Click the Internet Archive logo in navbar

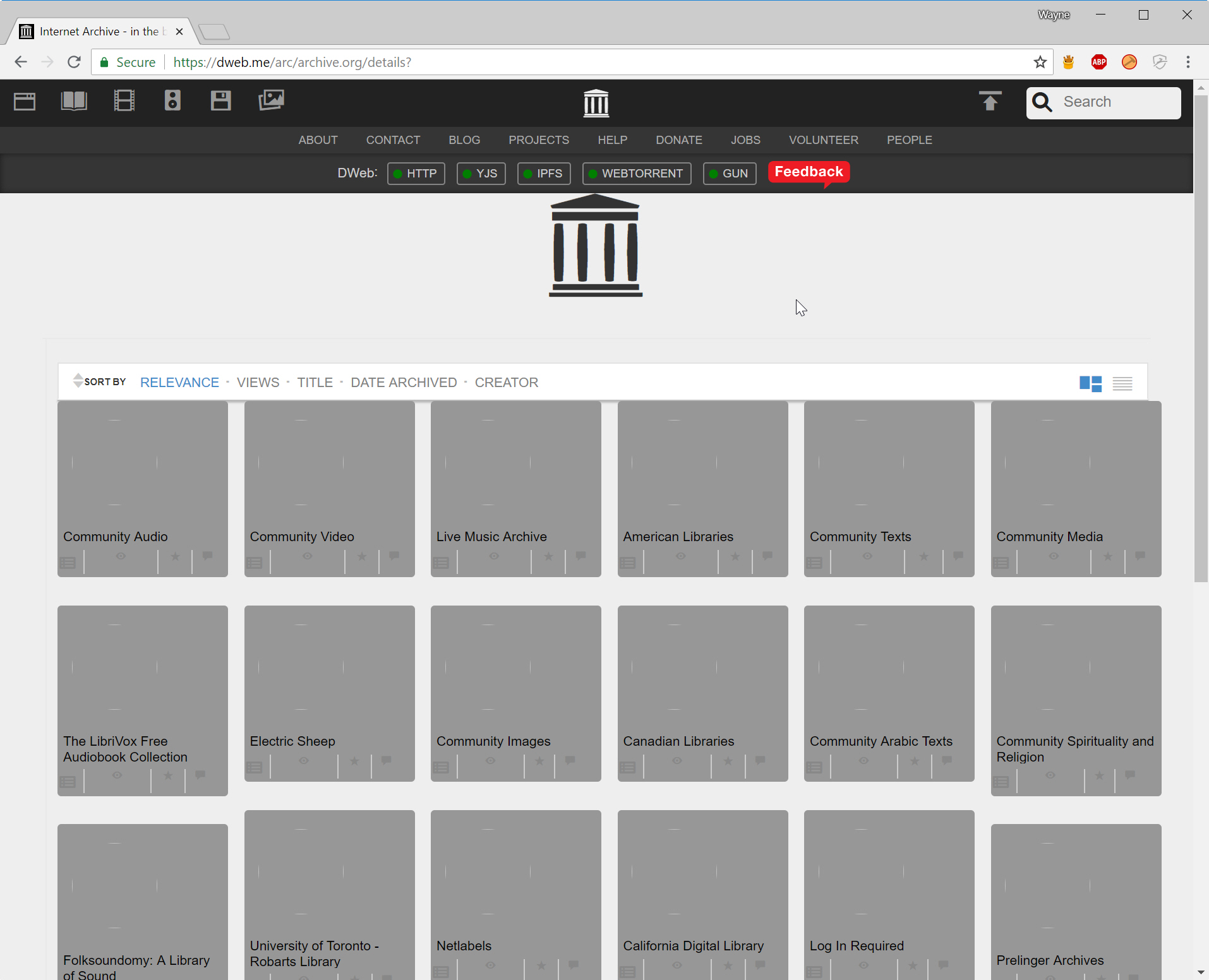coord(596,103)
